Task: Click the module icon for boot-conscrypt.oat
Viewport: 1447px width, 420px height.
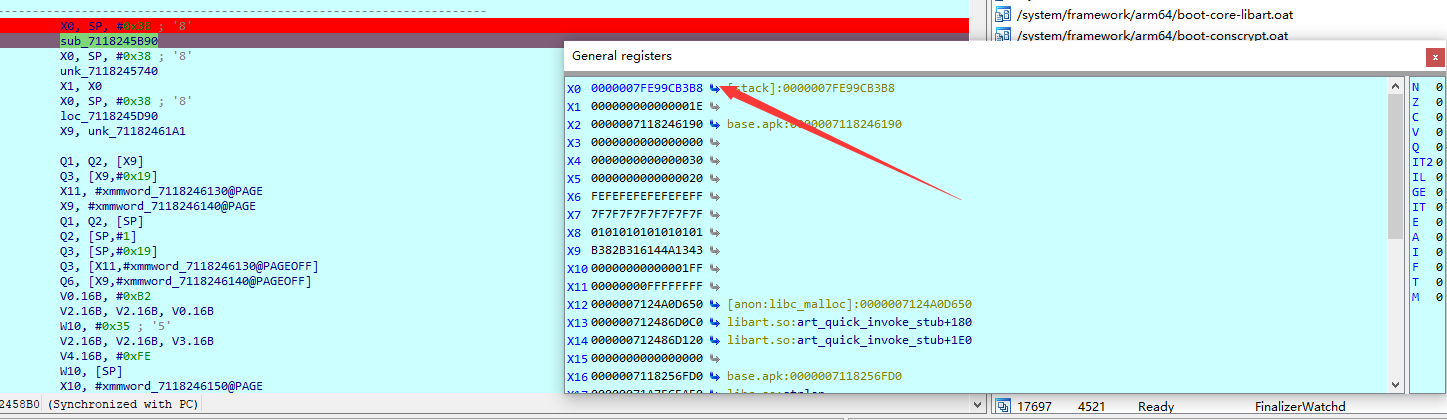Action: click(1004, 36)
